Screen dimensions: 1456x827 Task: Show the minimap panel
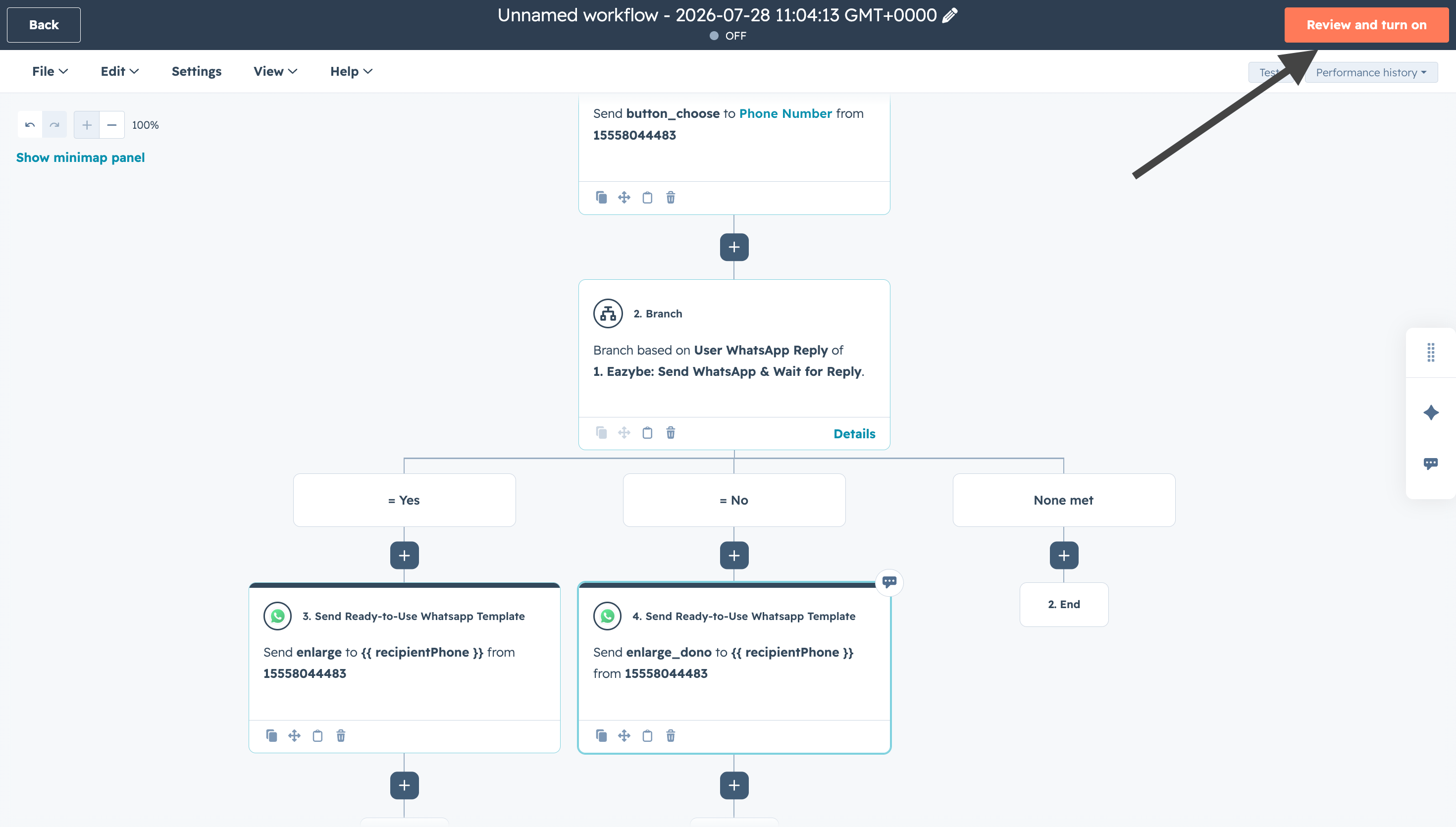pos(81,157)
